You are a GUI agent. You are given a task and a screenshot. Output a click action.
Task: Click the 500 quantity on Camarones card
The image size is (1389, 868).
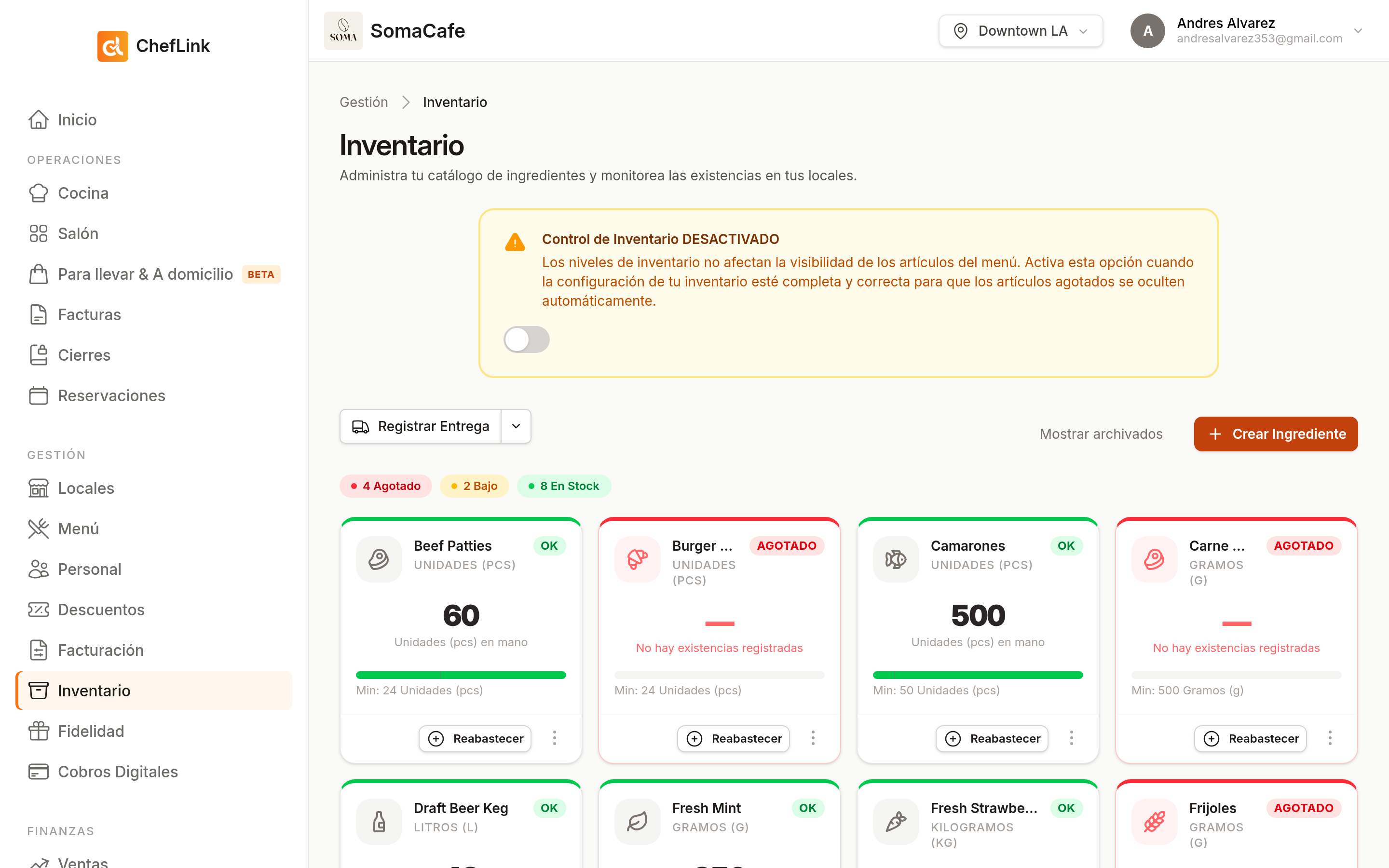tap(978, 615)
